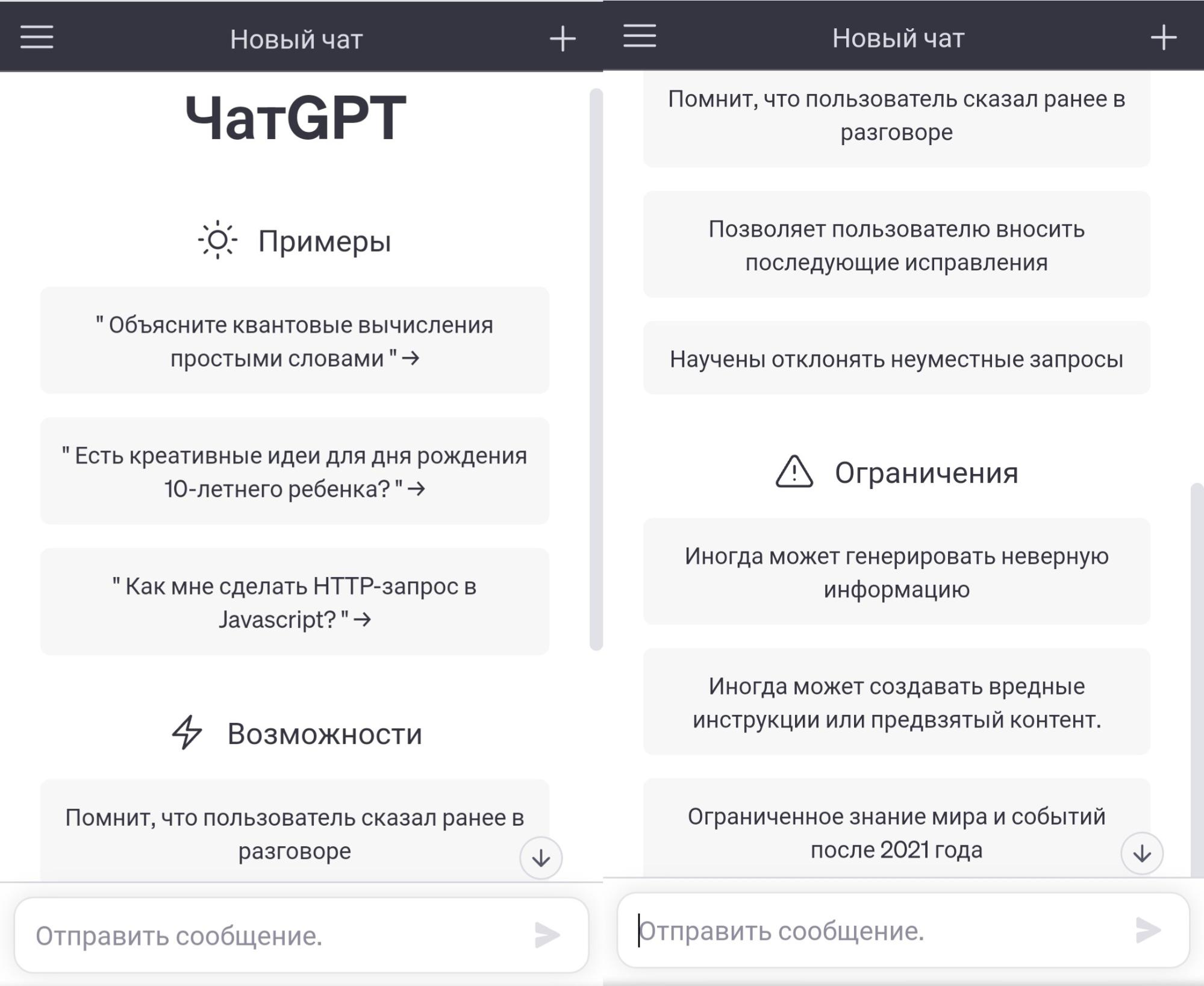Viewport: 1204px width, 986px height.
Task: Click 'Иногда может генерировать неверную информацию' card
Action: (x=897, y=572)
